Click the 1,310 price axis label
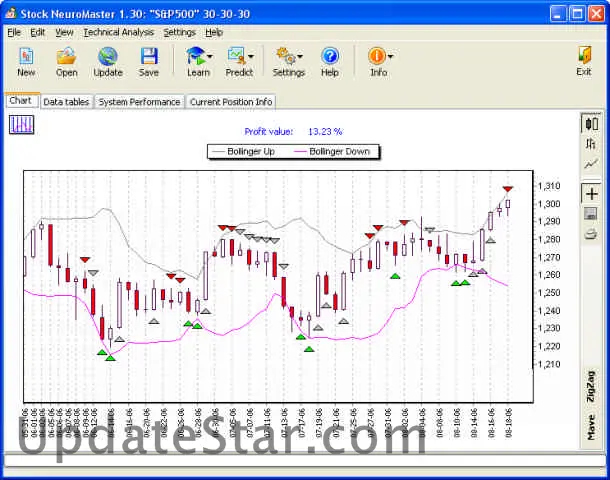 549,186
